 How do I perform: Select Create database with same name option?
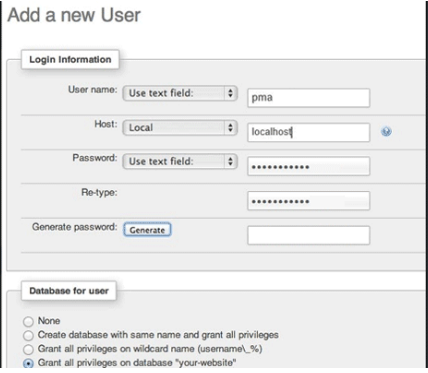tap(28, 335)
